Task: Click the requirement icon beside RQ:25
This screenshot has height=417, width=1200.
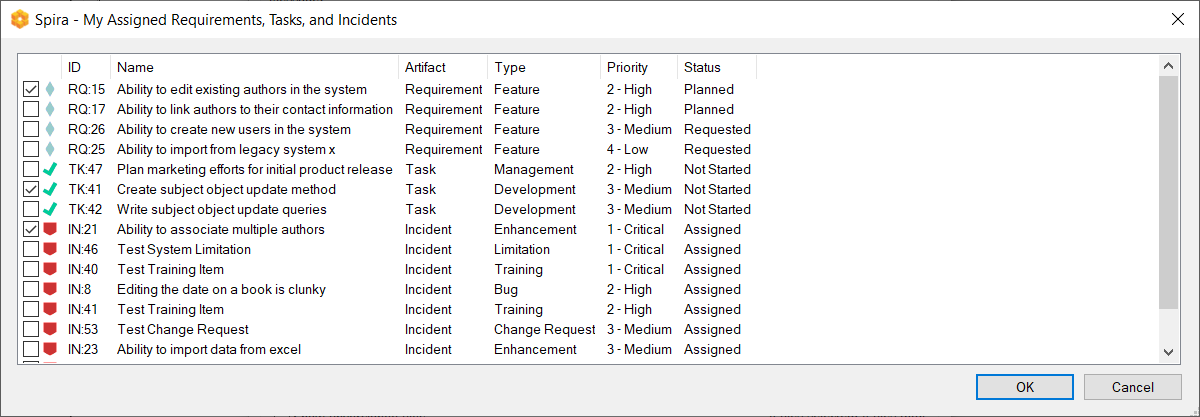Action: point(50,150)
